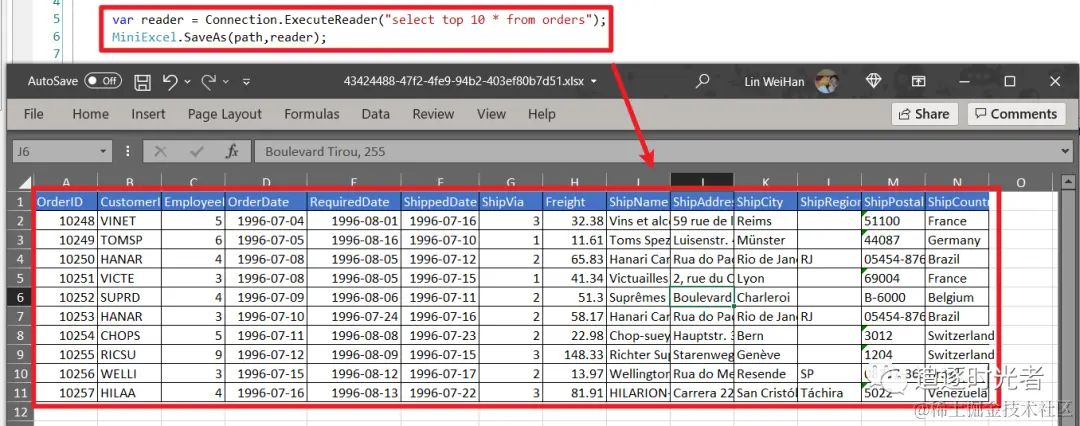Open the Undo history dropdown arrow
The height and width of the screenshot is (426, 1080).
pos(188,82)
